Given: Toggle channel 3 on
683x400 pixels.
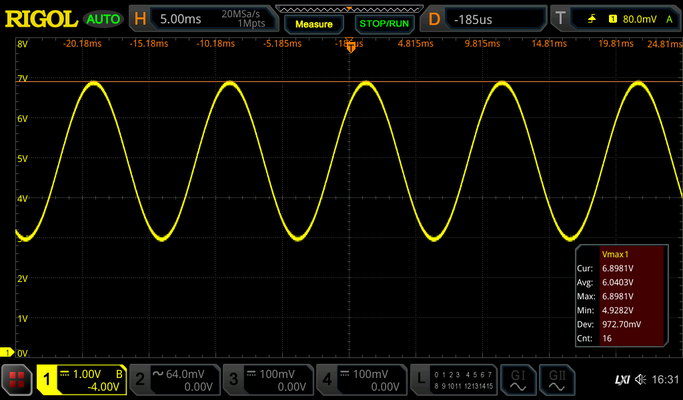Looking at the screenshot, I should point(233,380).
